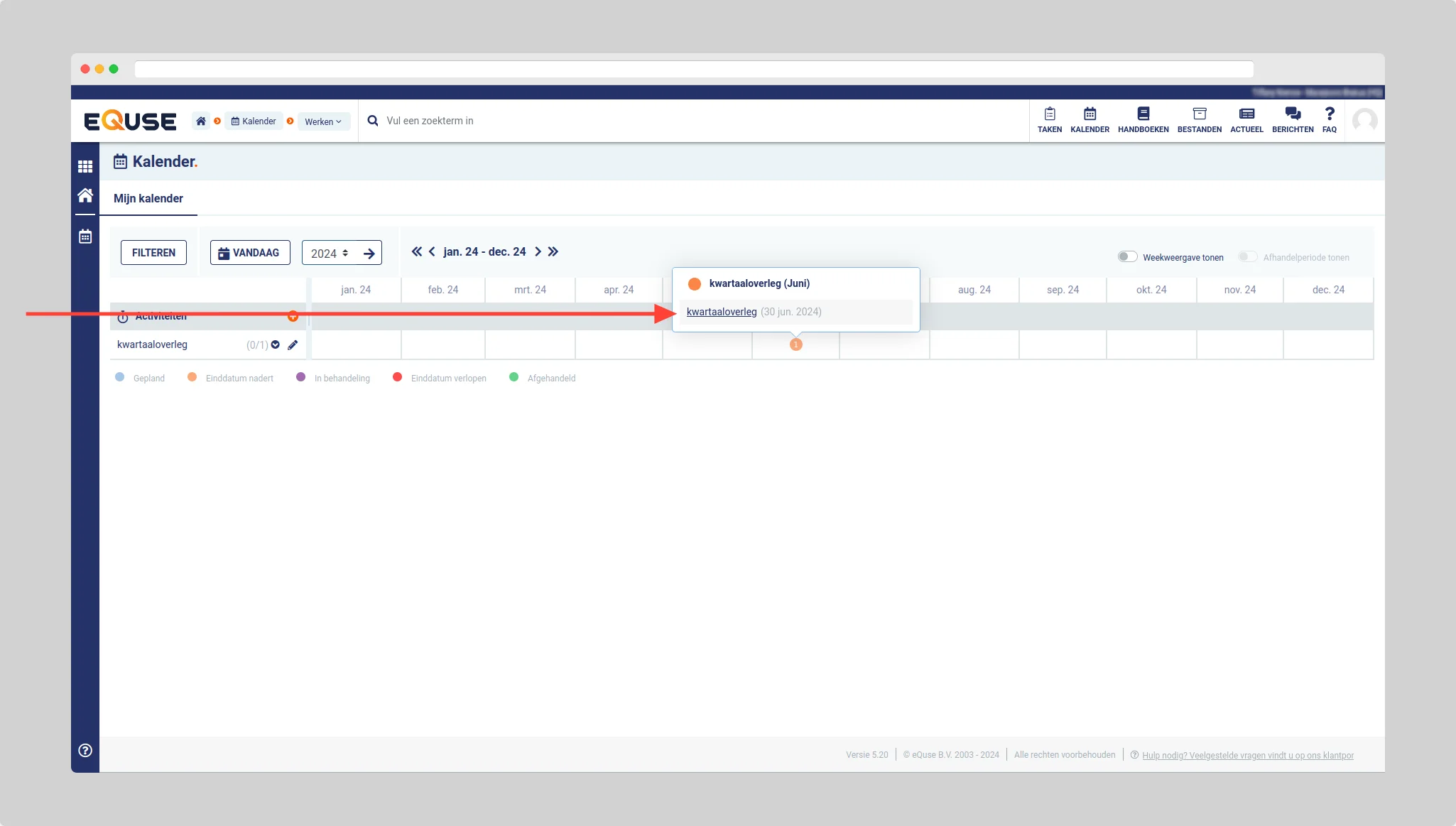
Task: Open the kwartaaloverleg link in popup
Action: pos(721,312)
